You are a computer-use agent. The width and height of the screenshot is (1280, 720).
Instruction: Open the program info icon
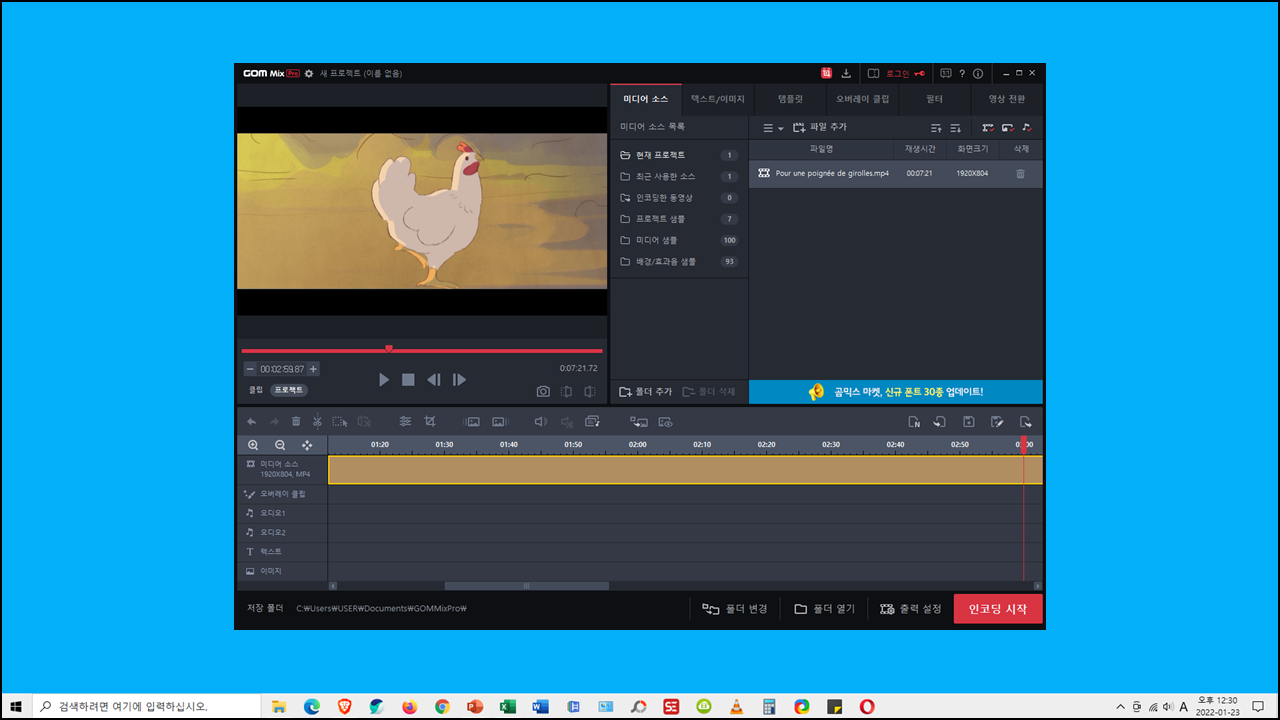tap(978, 73)
